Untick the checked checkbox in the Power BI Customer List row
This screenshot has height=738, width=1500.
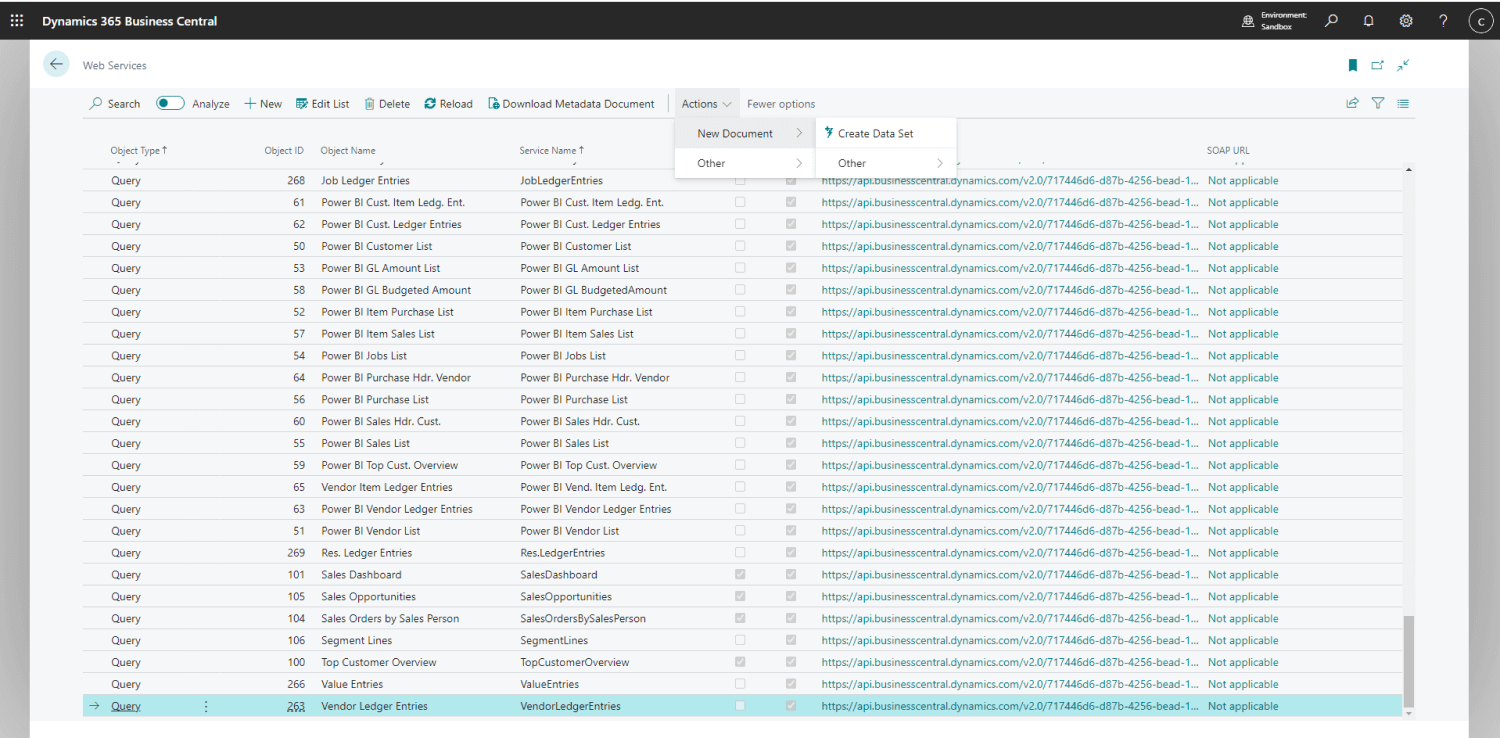[791, 246]
